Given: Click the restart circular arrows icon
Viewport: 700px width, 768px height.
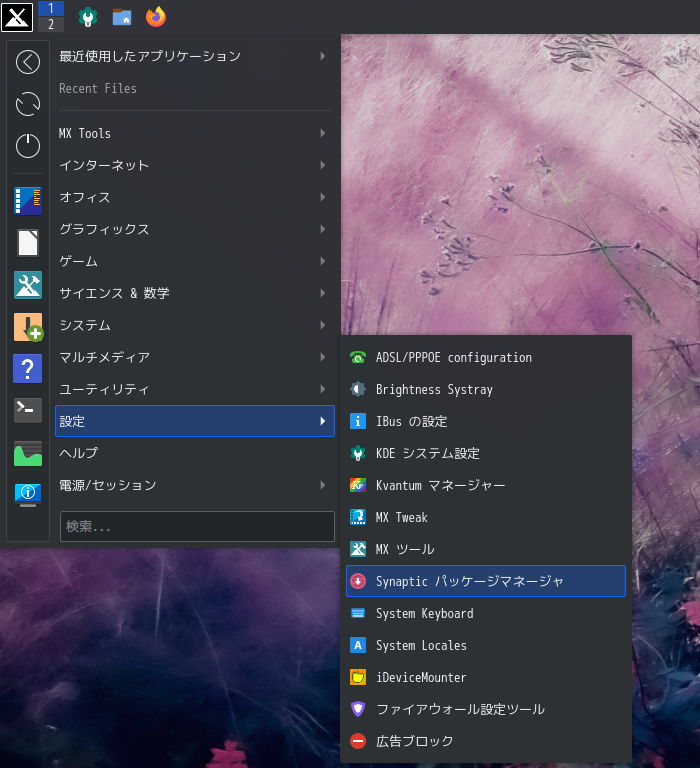Looking at the screenshot, I should (28, 104).
